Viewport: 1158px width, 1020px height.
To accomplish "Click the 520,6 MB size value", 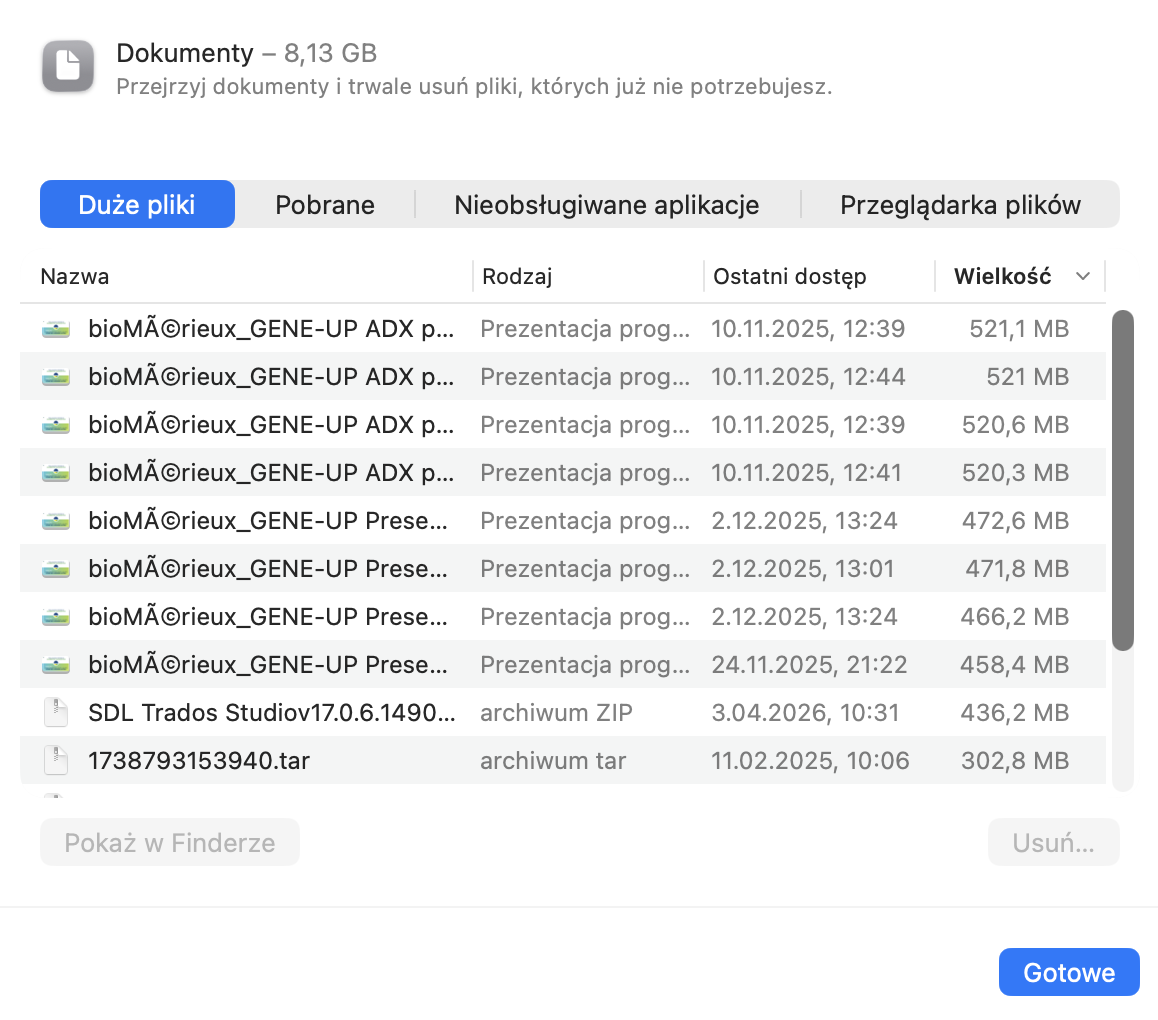I will pos(1015,425).
